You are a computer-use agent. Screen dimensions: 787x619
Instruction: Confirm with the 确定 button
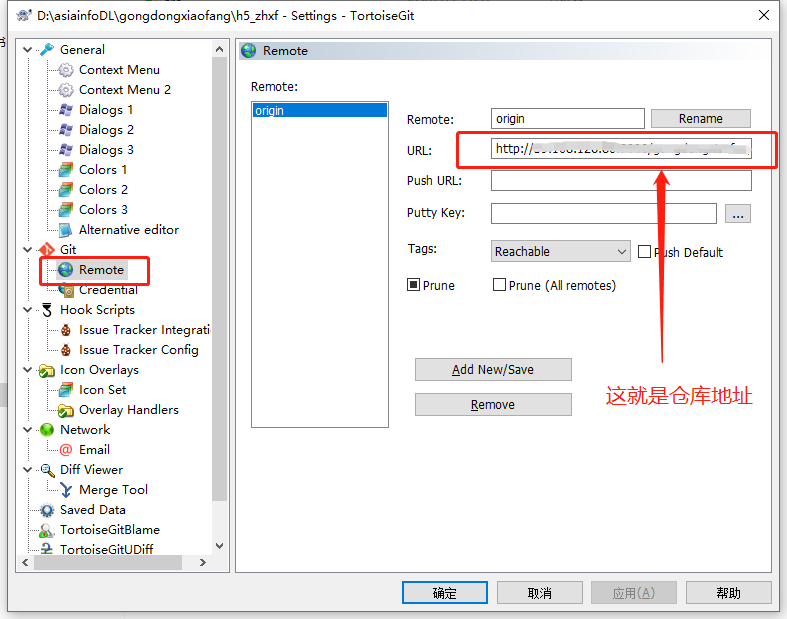445,593
